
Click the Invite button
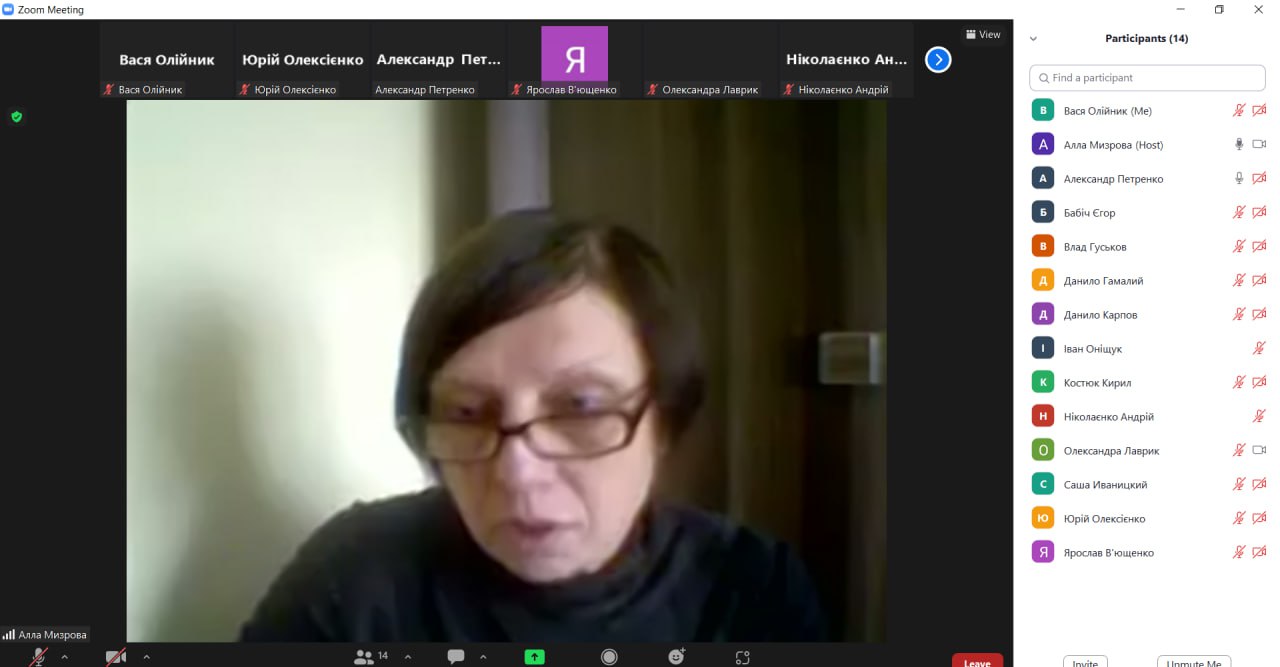[x=1085, y=662]
